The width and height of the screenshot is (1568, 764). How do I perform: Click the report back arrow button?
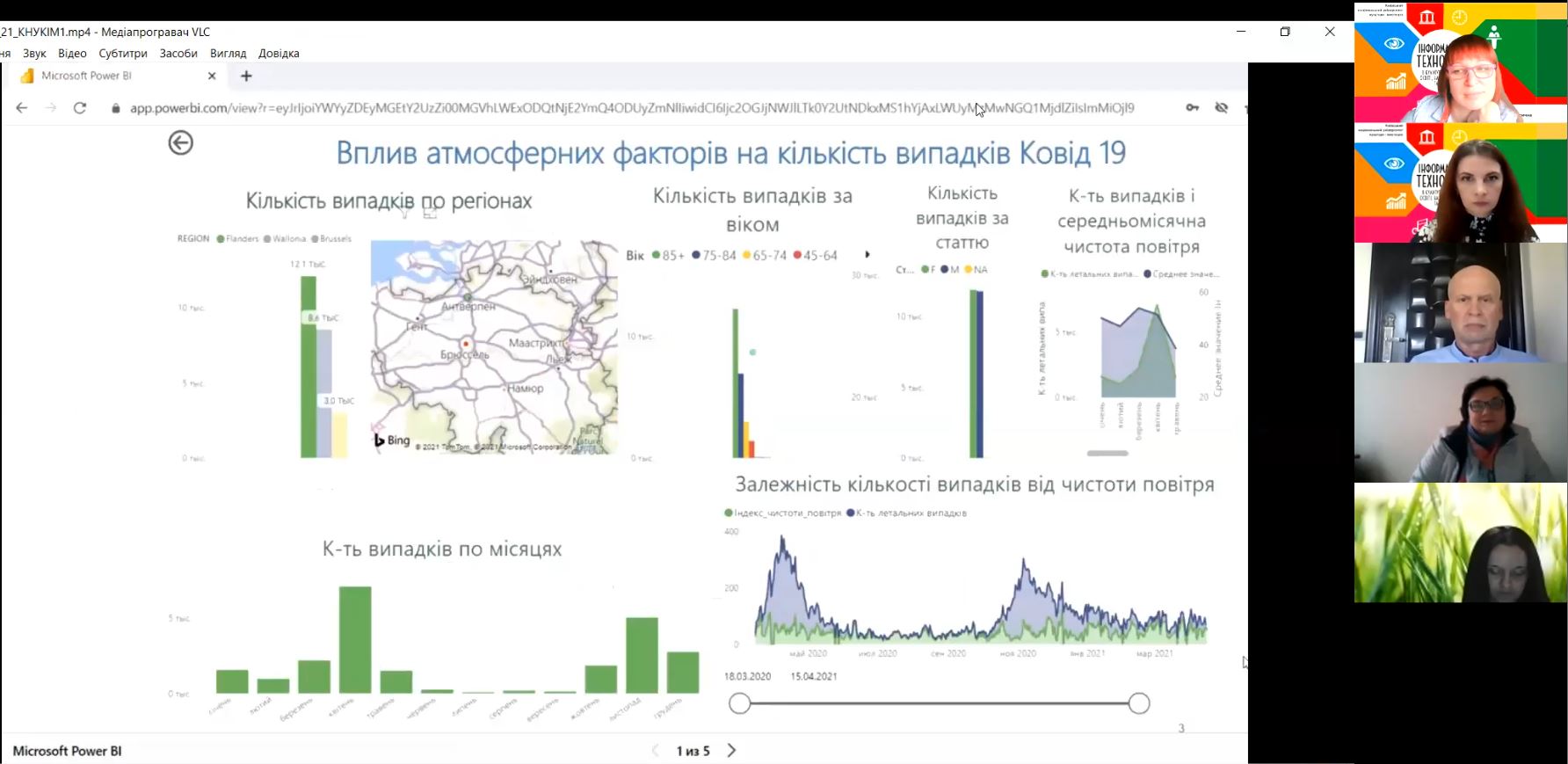tap(181, 143)
